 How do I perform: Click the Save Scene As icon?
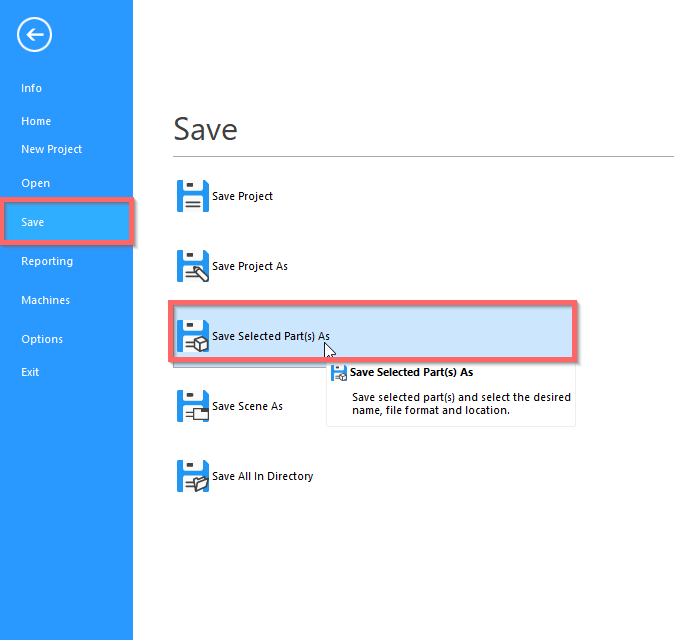coord(192,406)
